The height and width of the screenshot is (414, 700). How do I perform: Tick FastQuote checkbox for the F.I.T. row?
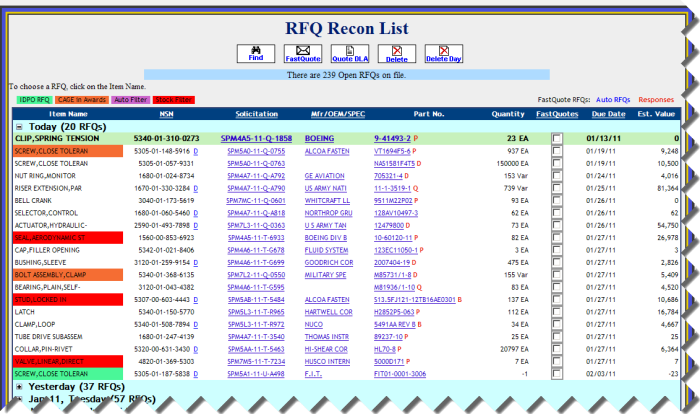click(x=557, y=374)
